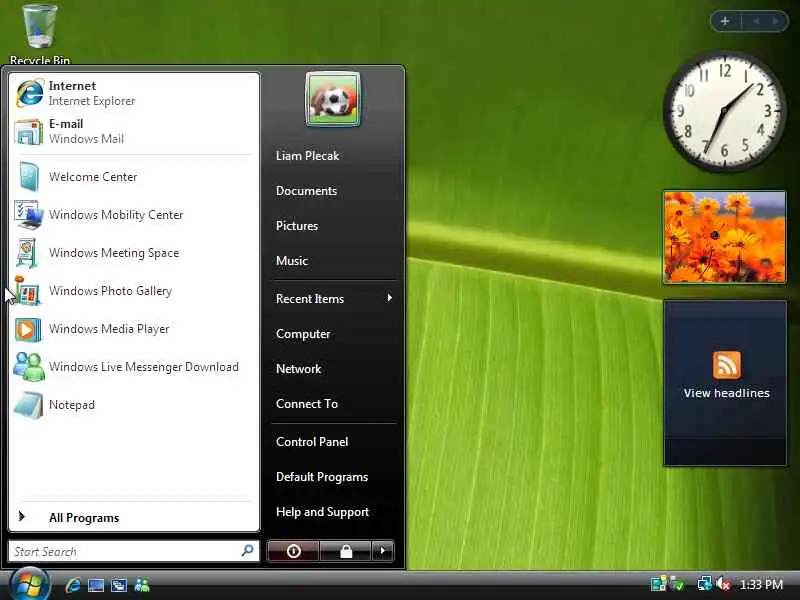Click dual-monitor network tray icon
The image size is (800, 600).
705,584
